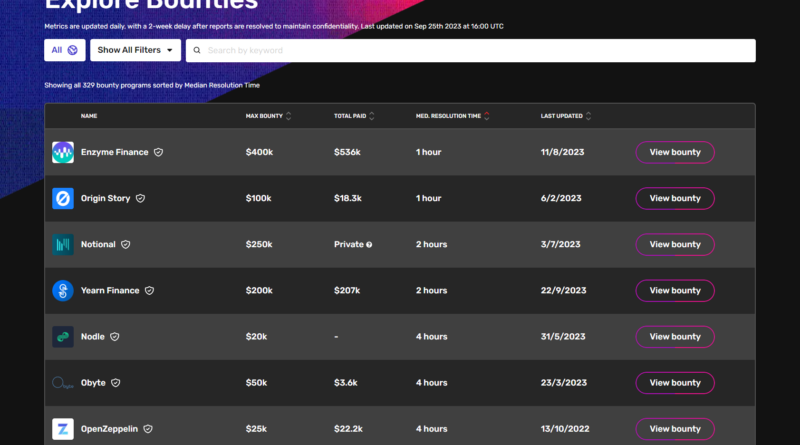Expand the Show All Filters dropdown
This screenshot has height=445, width=800.
click(135, 50)
